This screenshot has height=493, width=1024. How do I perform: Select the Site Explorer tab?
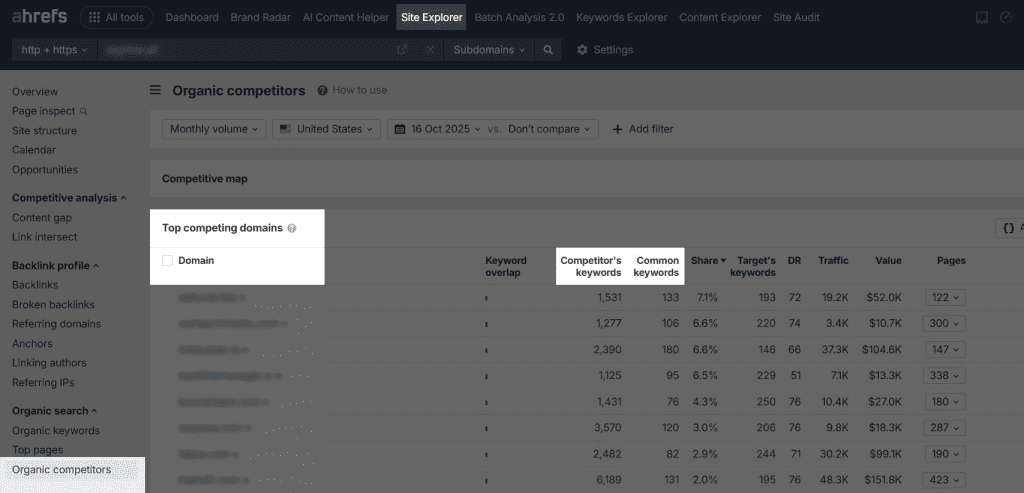click(432, 18)
